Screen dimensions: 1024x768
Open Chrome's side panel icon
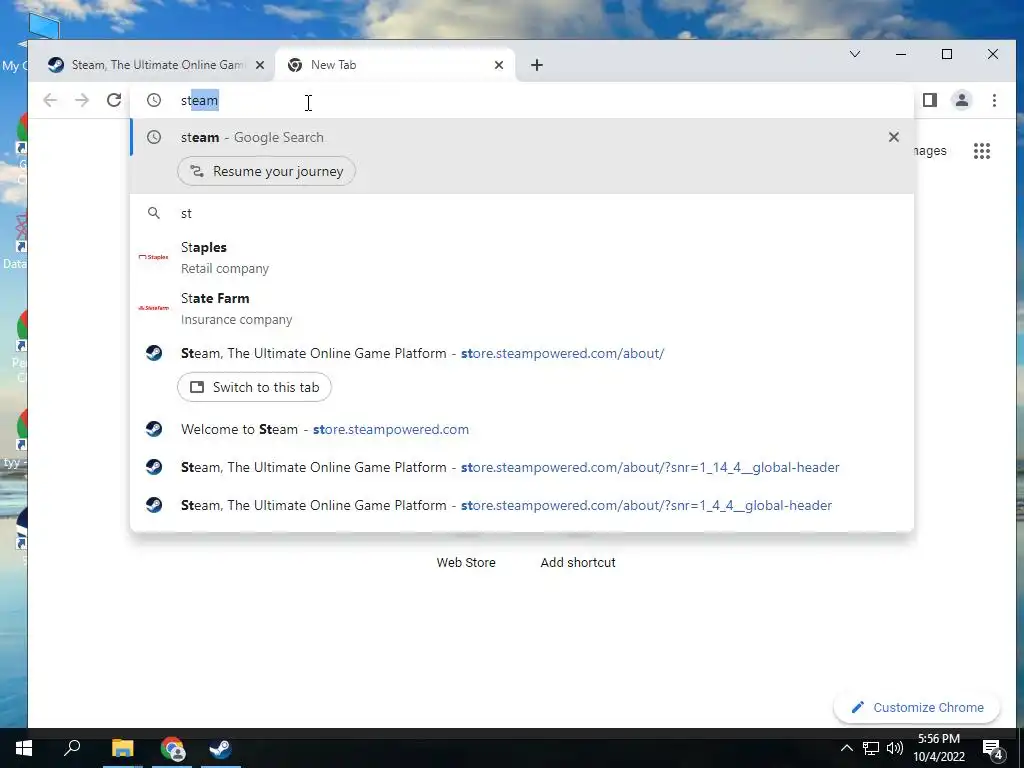pyautogui.click(x=929, y=100)
